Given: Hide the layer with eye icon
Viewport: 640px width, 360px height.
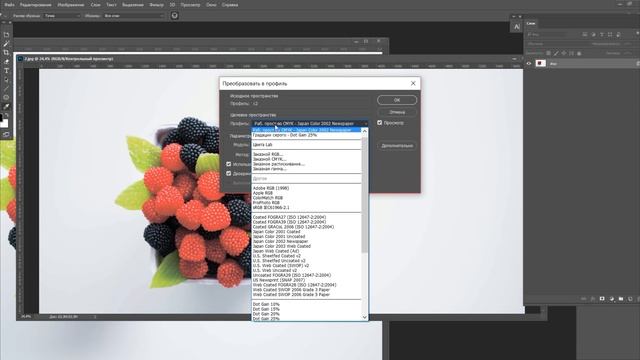Looking at the screenshot, I should pyautogui.click(x=529, y=63).
